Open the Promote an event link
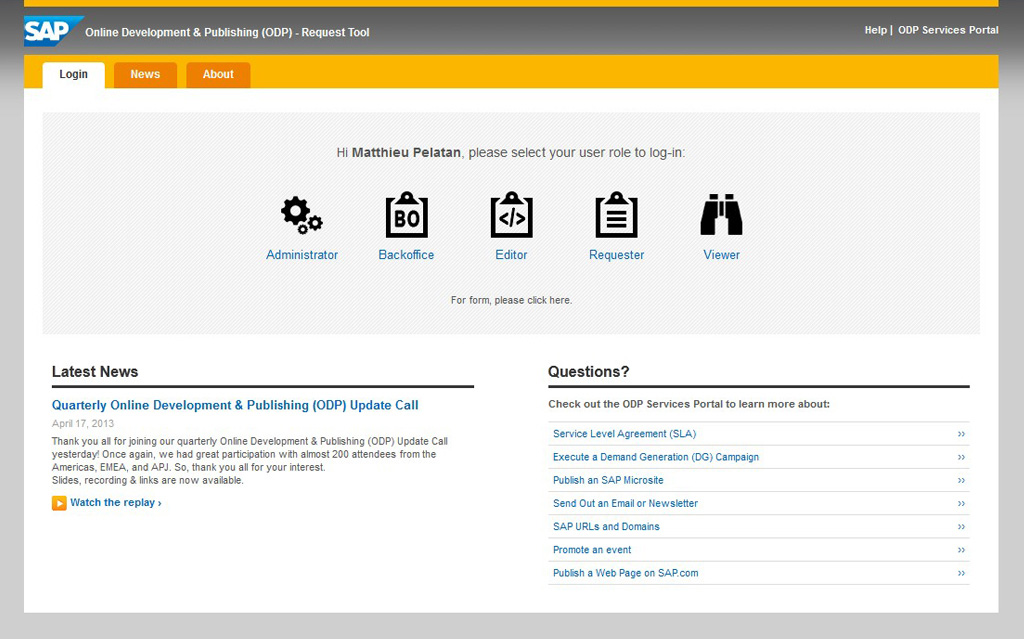This screenshot has width=1024, height=639. click(592, 550)
